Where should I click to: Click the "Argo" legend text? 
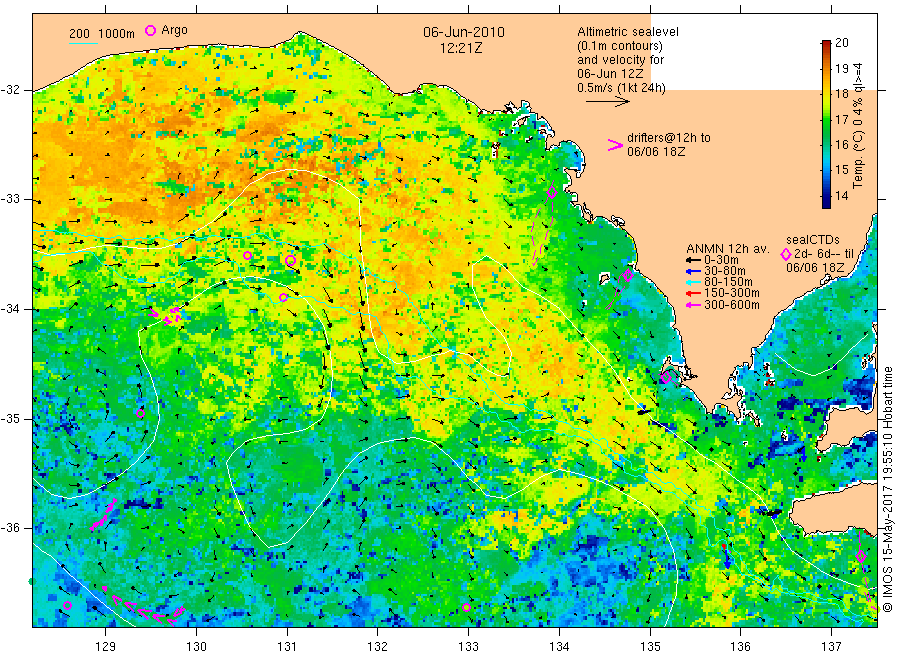pyautogui.click(x=174, y=30)
